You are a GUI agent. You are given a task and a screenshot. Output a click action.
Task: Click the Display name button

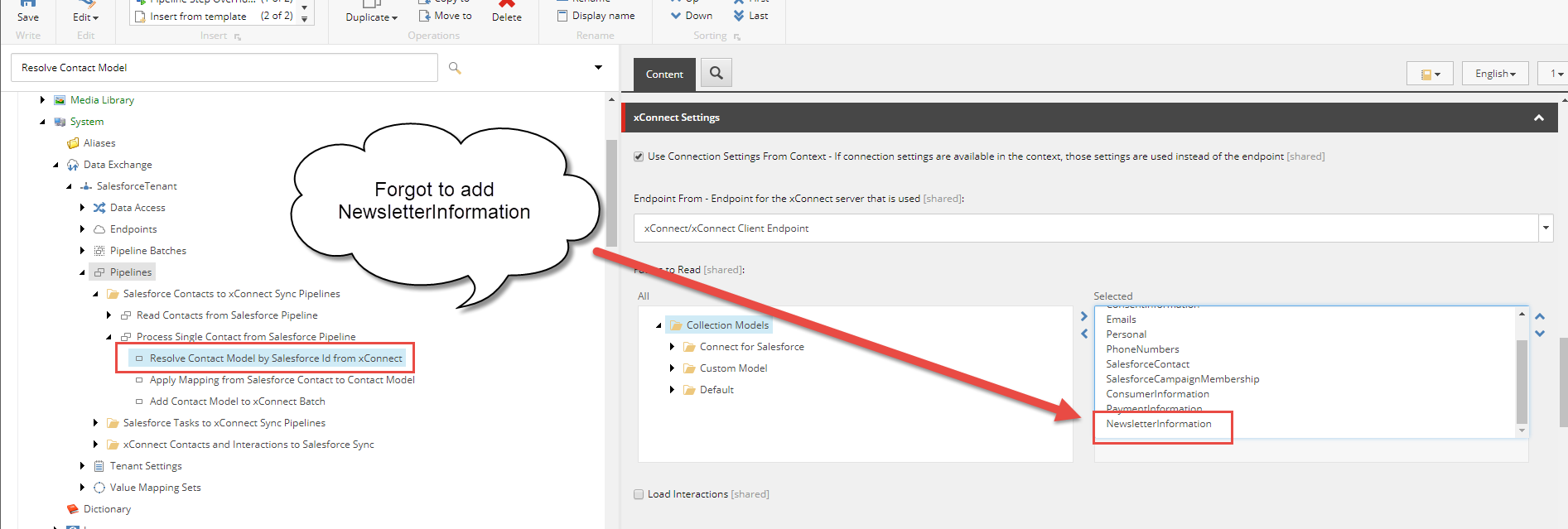596,16
